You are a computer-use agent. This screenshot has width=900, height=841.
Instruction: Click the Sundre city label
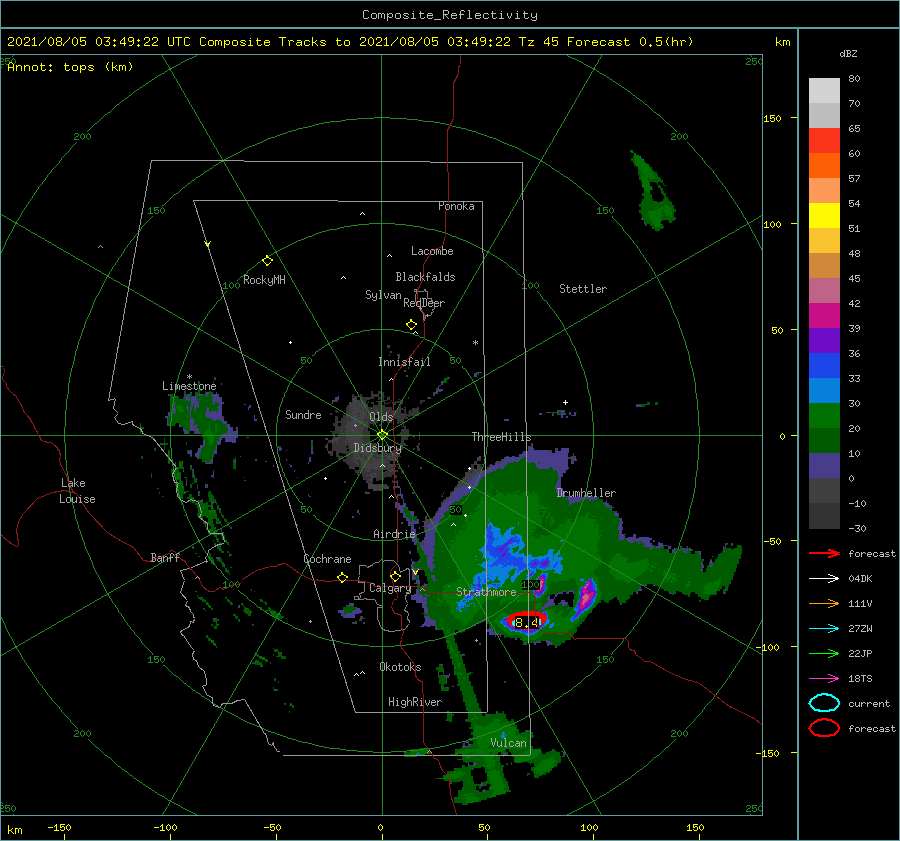click(x=303, y=414)
